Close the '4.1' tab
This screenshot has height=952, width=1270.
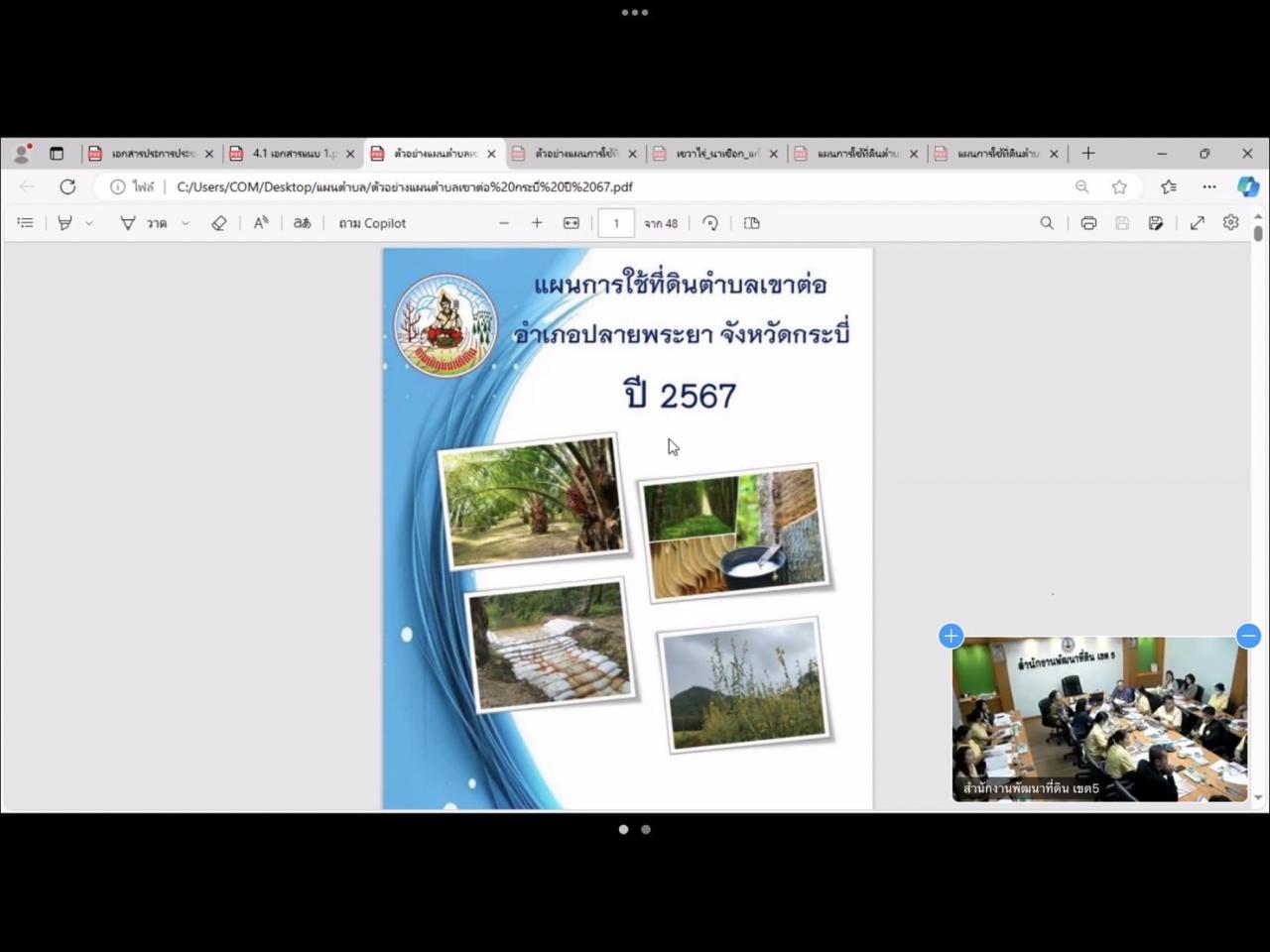coord(350,154)
